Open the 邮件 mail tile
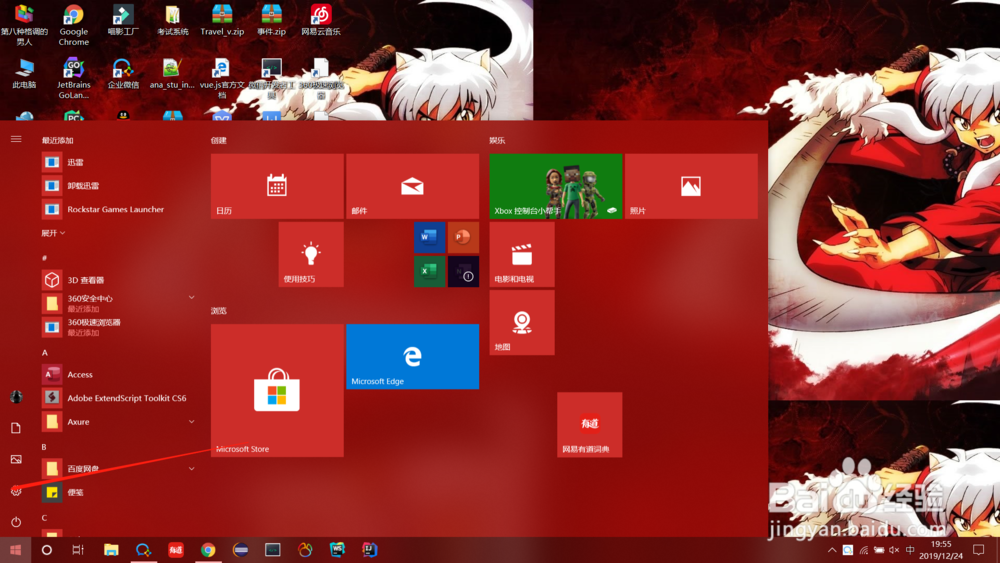This screenshot has width=1000, height=563. (413, 186)
